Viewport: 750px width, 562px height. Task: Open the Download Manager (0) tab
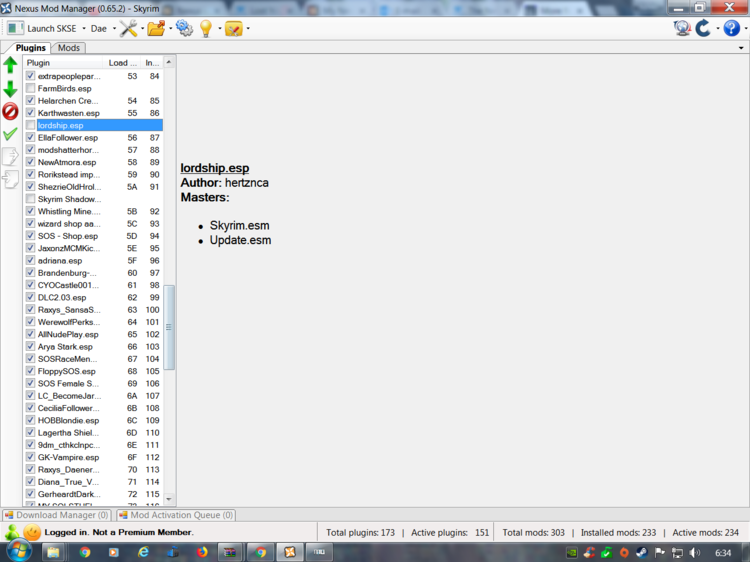57,515
